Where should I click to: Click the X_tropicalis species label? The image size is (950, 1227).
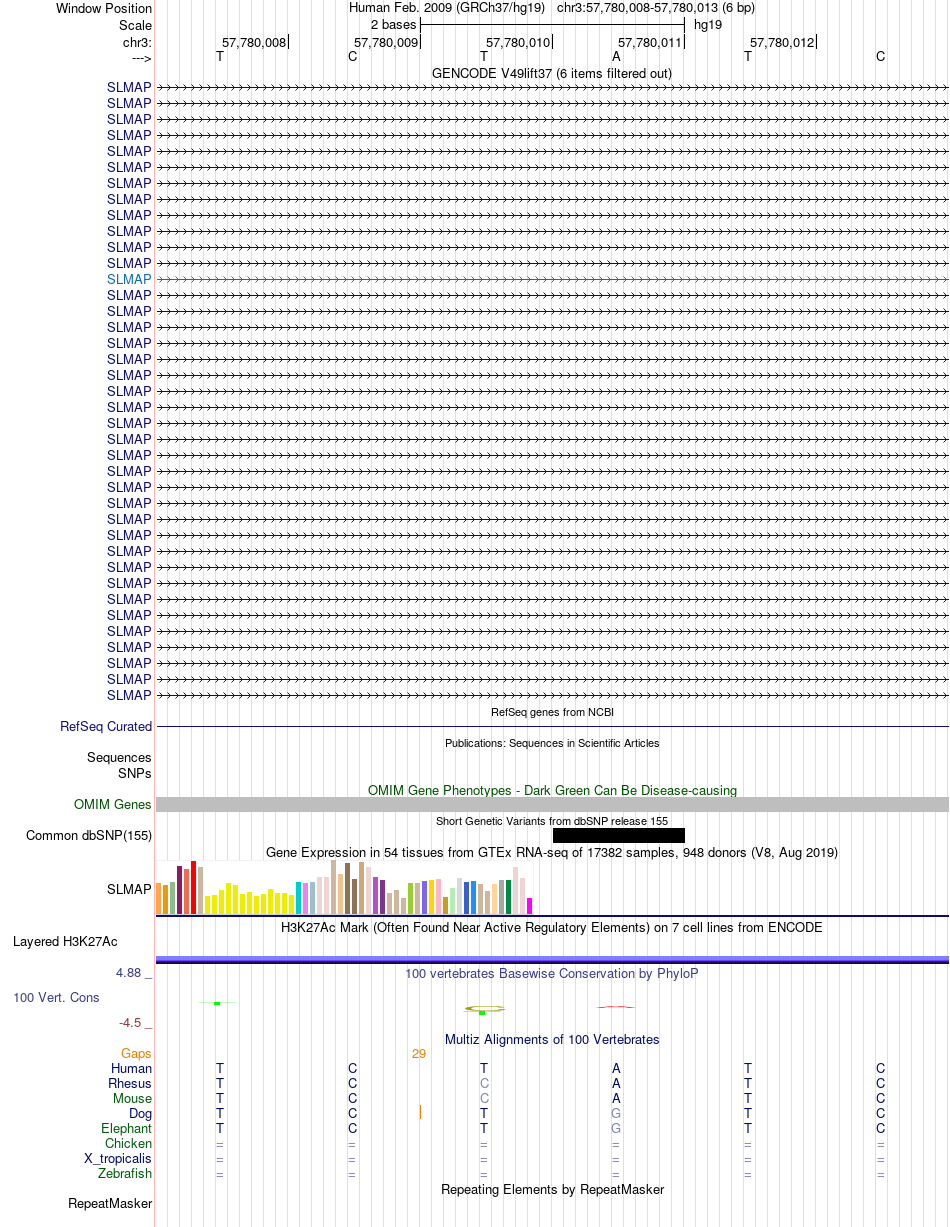pos(118,1159)
